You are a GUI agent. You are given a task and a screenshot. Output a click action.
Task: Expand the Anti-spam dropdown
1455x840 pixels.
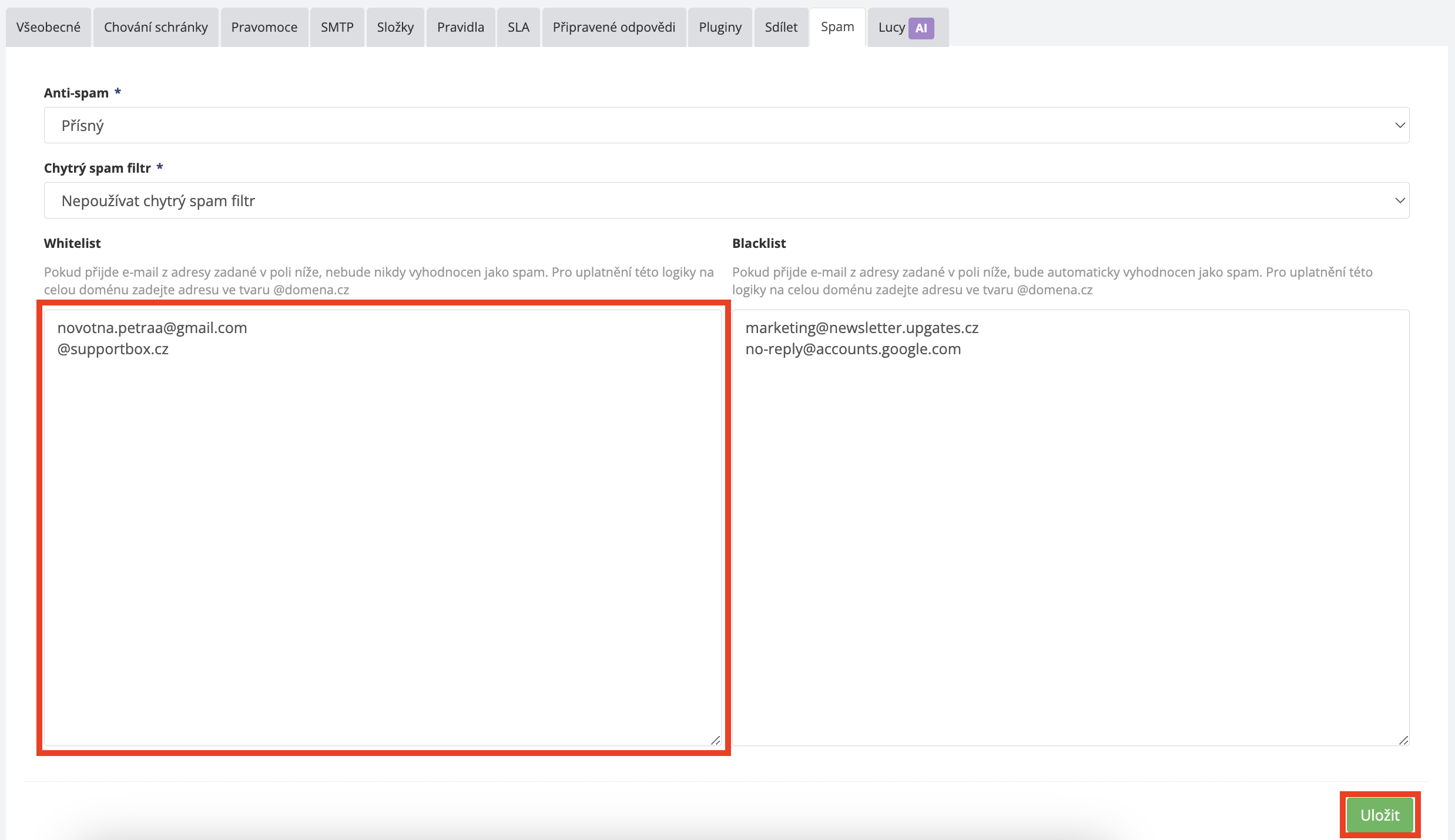(726, 125)
